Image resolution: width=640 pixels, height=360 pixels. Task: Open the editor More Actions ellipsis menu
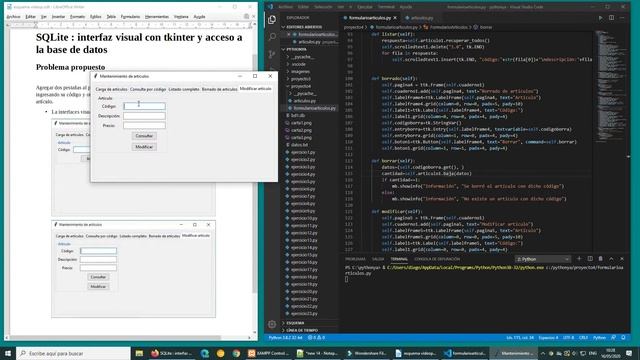[622, 18]
